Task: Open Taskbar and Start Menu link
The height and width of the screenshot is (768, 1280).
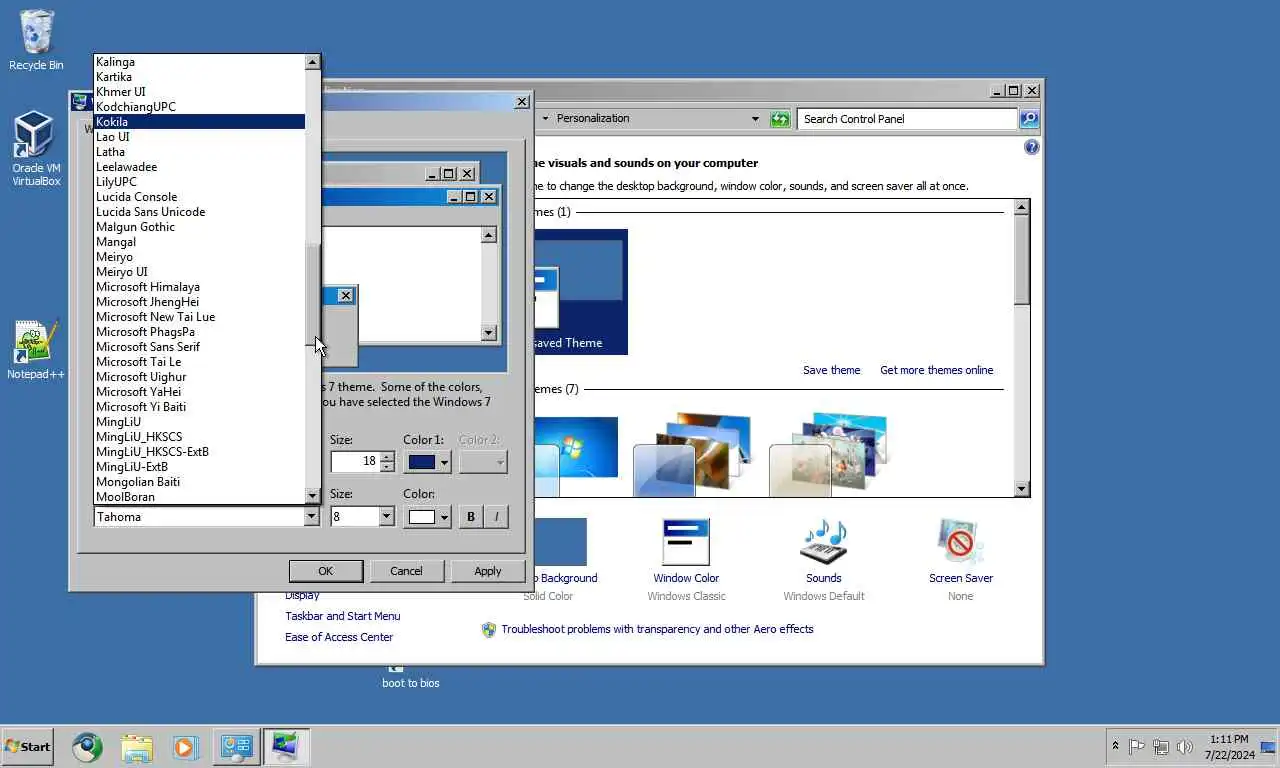Action: pos(342,616)
